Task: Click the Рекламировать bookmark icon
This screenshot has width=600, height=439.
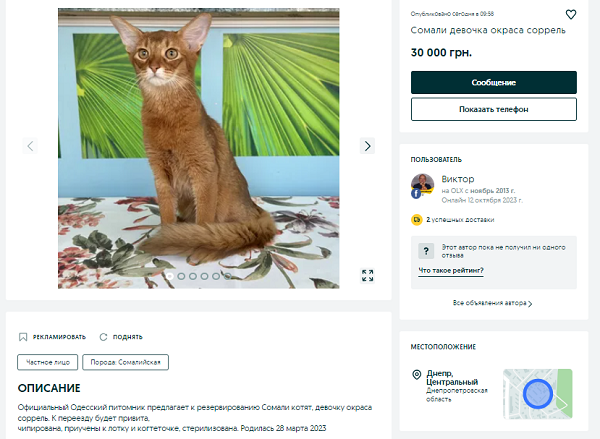Action: click(x=24, y=337)
